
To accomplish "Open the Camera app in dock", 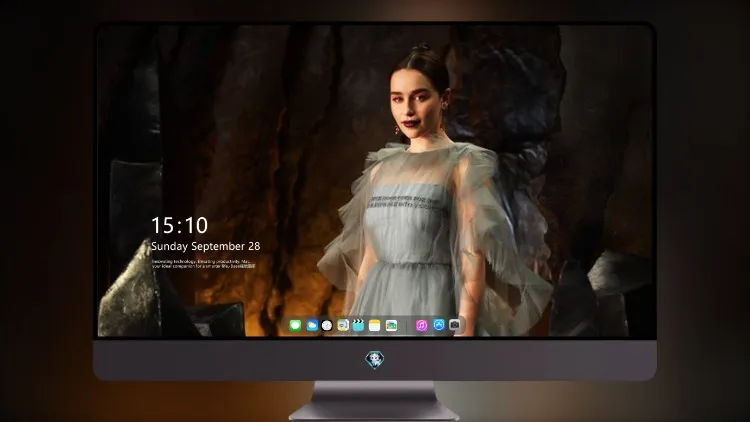I will (x=454, y=325).
